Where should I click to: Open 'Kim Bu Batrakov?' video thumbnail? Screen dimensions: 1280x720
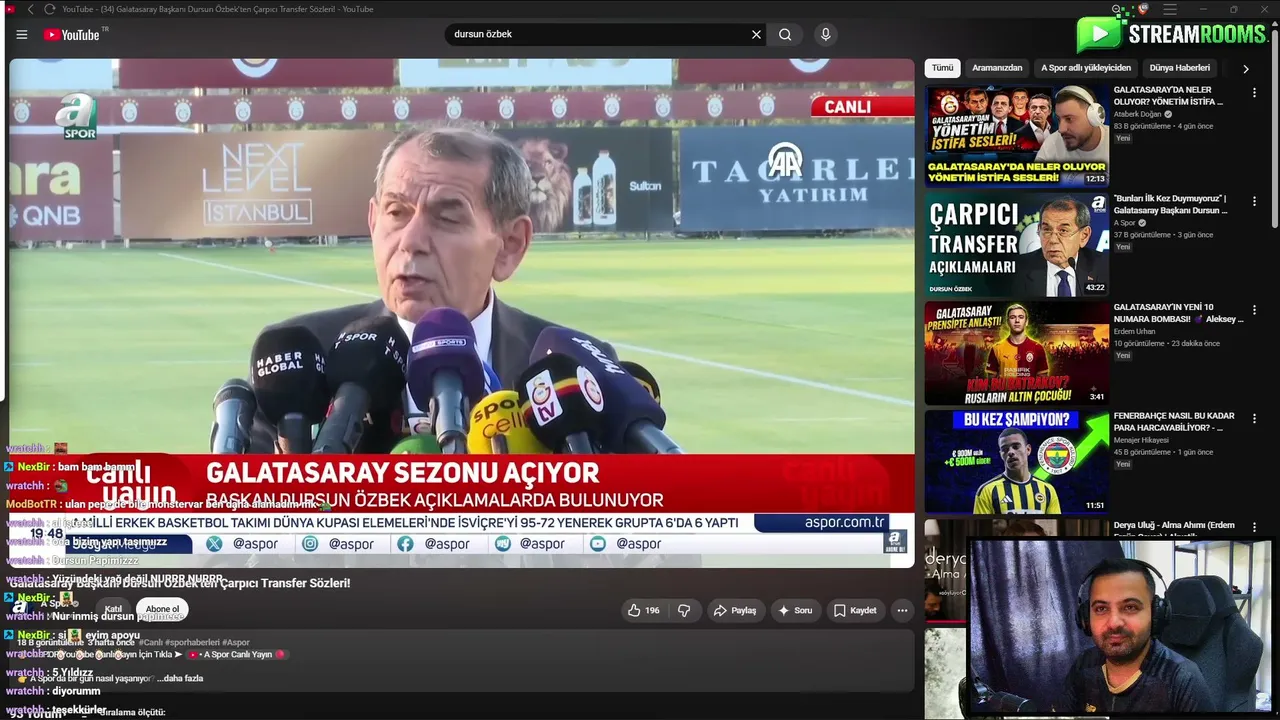1016,353
